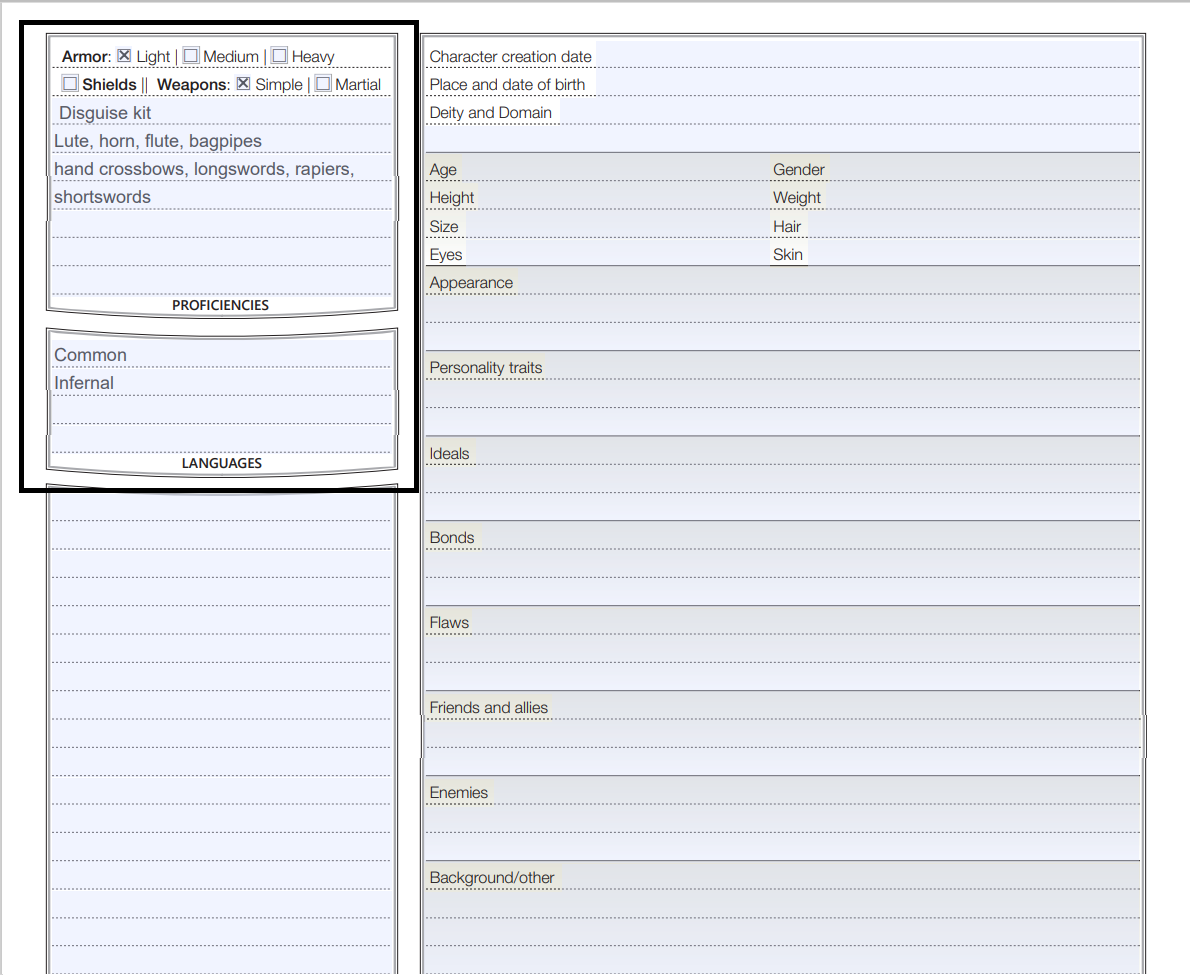Image resolution: width=1190 pixels, height=975 pixels.
Task: Click the LANGUAGES section label
Action: pos(222,463)
